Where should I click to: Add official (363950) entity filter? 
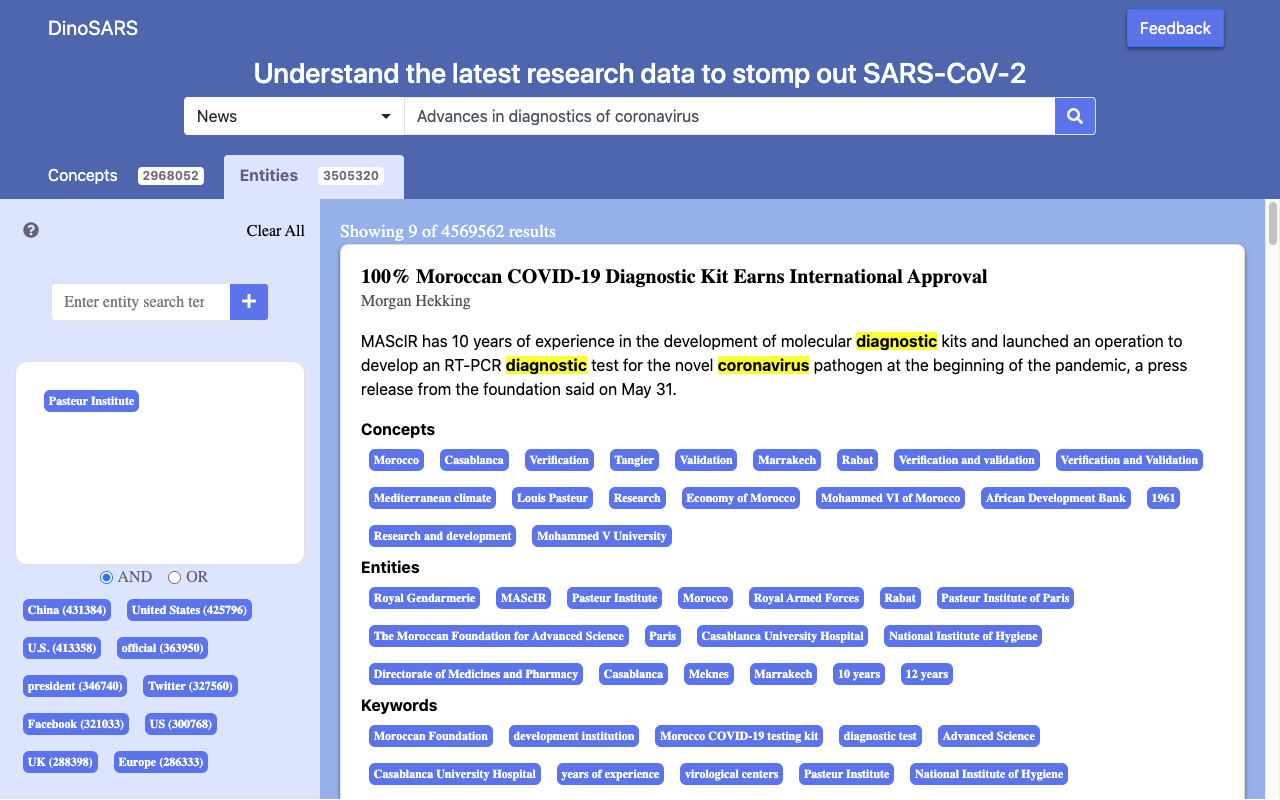pyautogui.click(x=162, y=648)
